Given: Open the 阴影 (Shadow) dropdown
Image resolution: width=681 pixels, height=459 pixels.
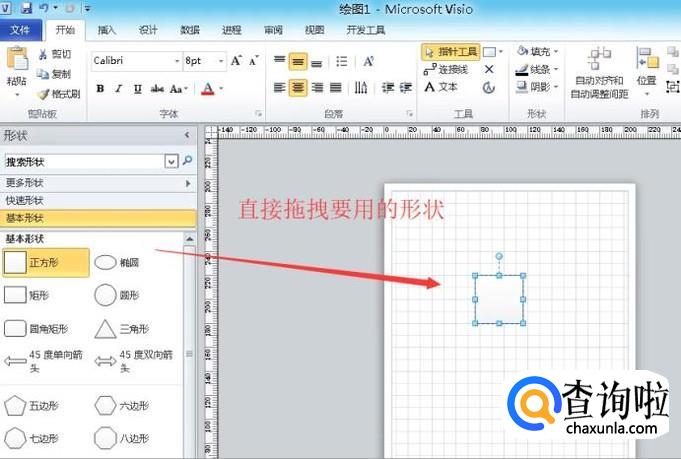Looking at the screenshot, I should coord(537,87).
